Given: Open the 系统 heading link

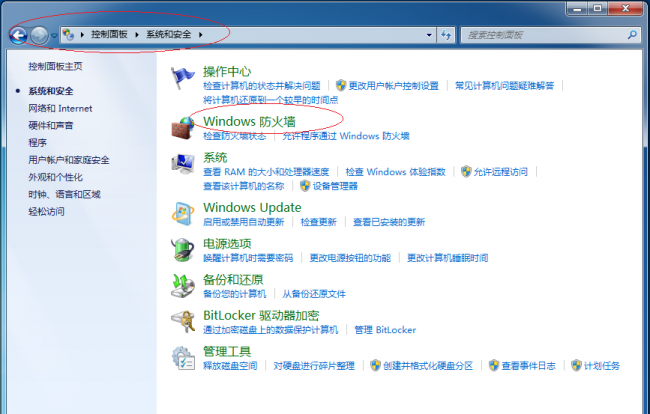Looking at the screenshot, I should coord(215,157).
